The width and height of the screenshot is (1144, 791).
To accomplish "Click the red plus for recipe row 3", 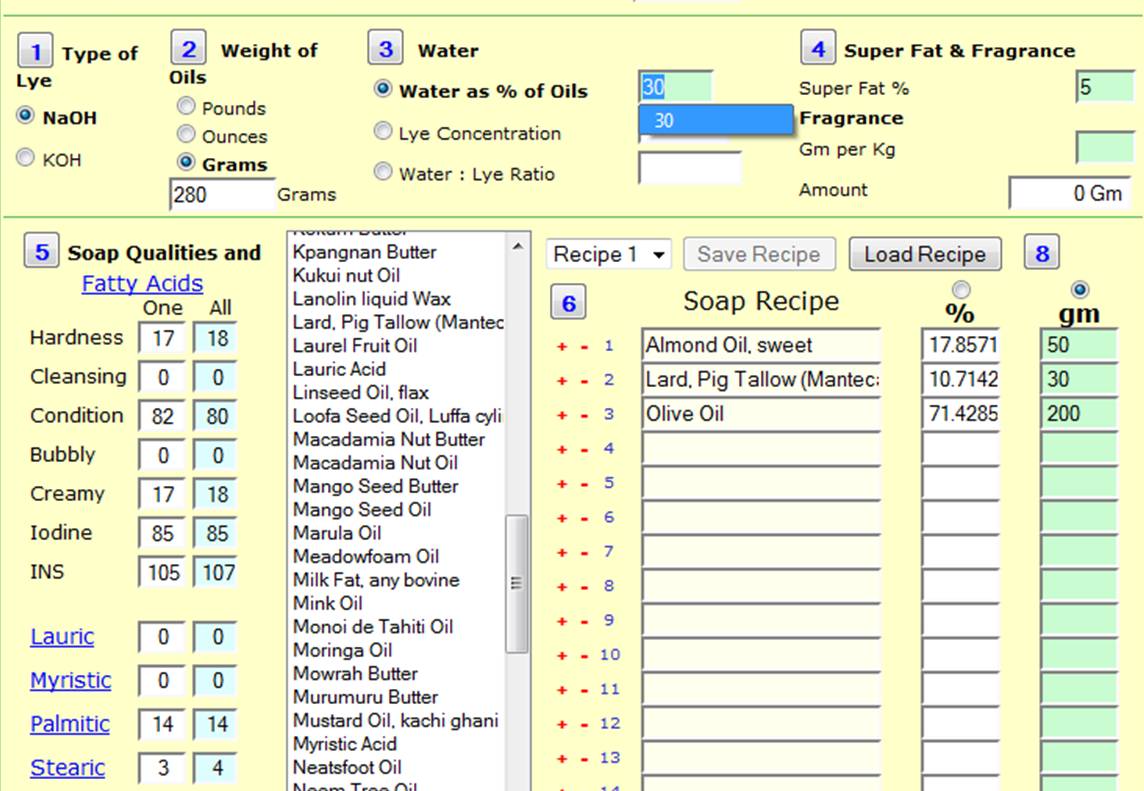I will point(562,415).
